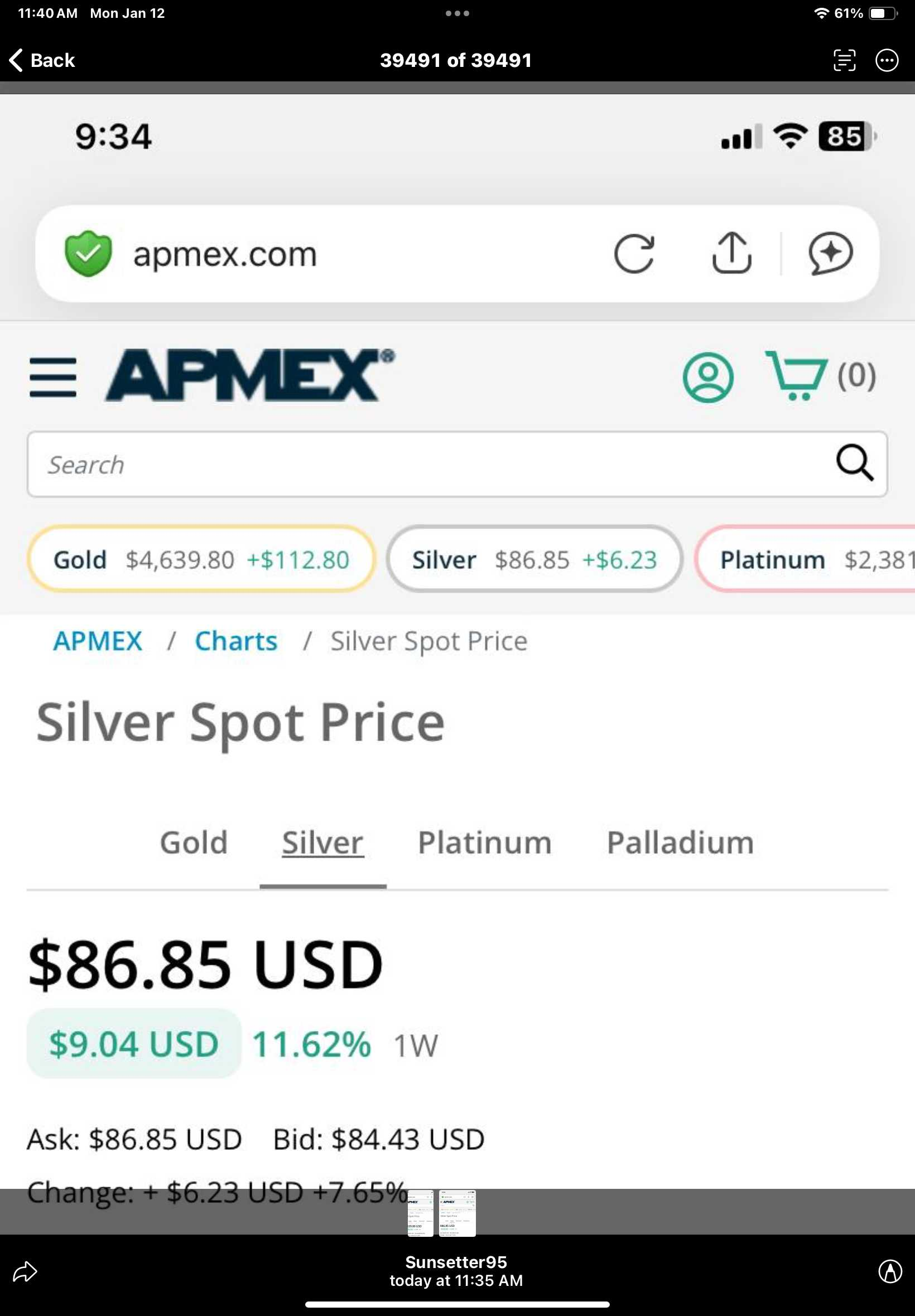Tap the green security shield icon
The width and height of the screenshot is (915, 1316).
point(88,253)
